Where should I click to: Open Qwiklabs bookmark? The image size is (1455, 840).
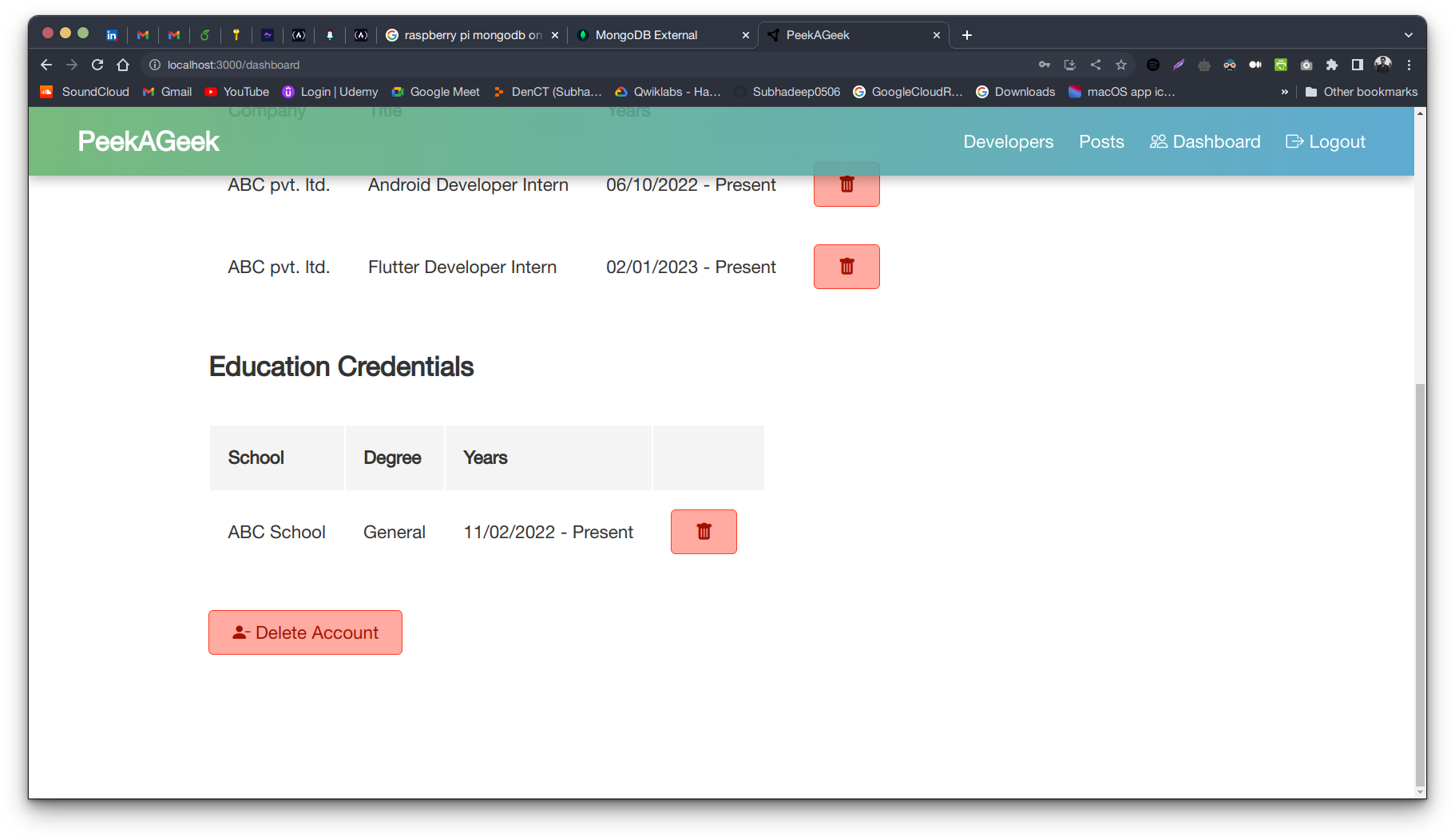(668, 92)
